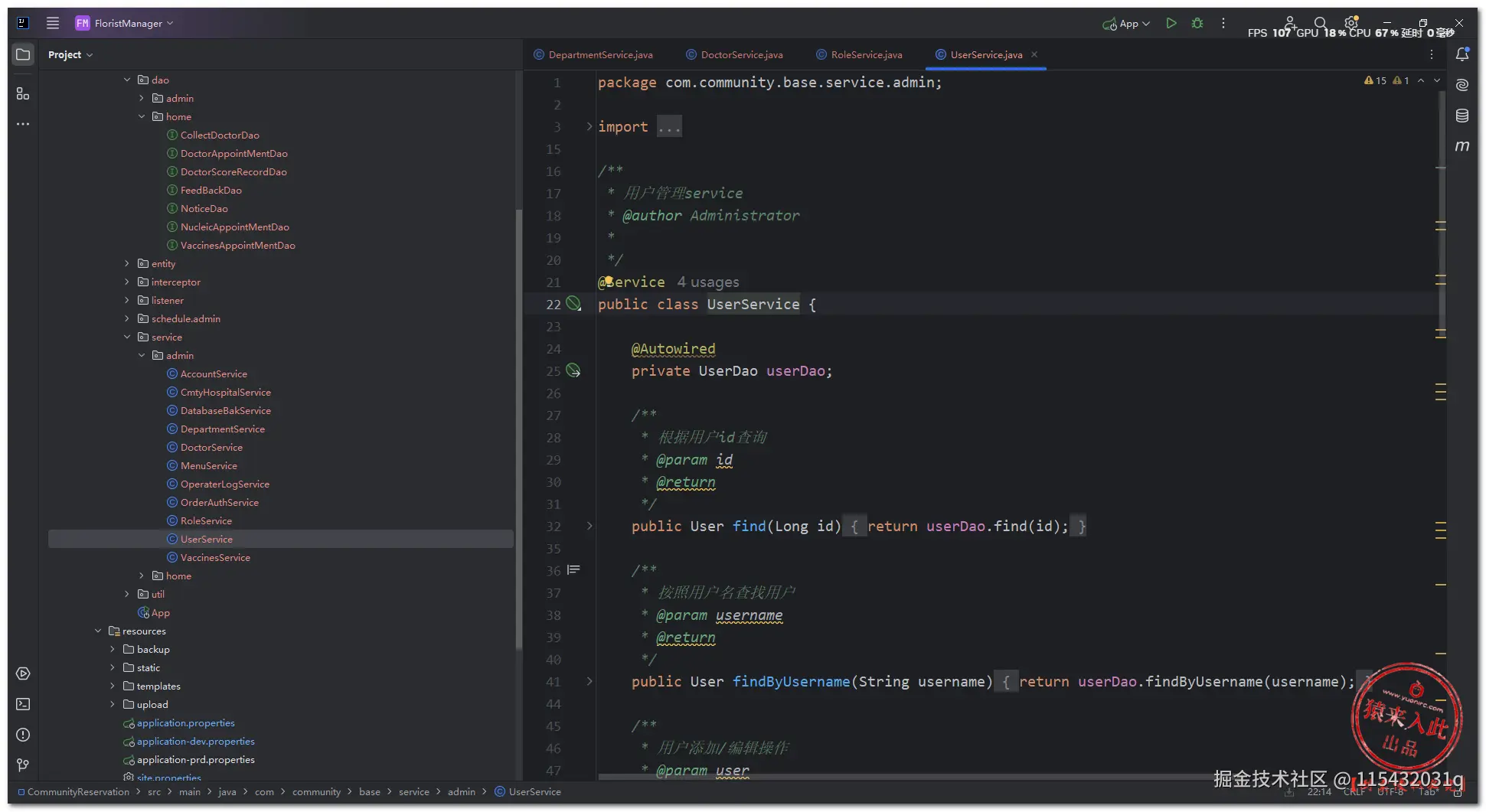Expand the folded find method

[x=590, y=526]
